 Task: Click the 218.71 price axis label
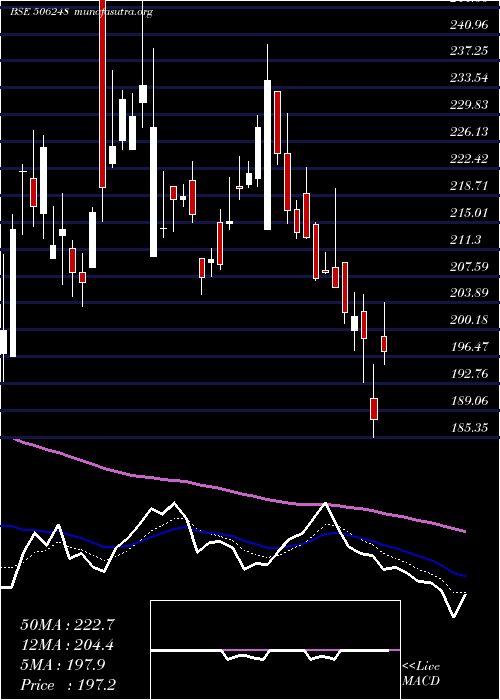tap(469, 186)
